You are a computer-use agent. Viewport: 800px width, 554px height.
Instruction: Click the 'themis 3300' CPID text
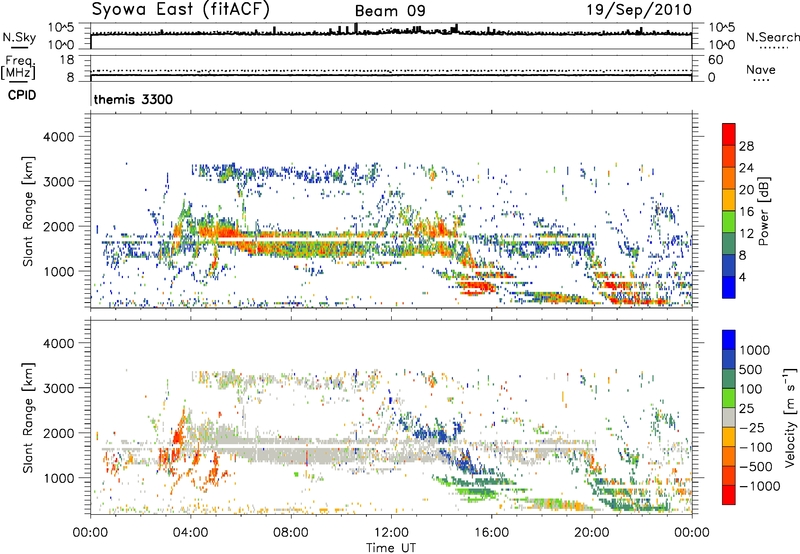(133, 99)
